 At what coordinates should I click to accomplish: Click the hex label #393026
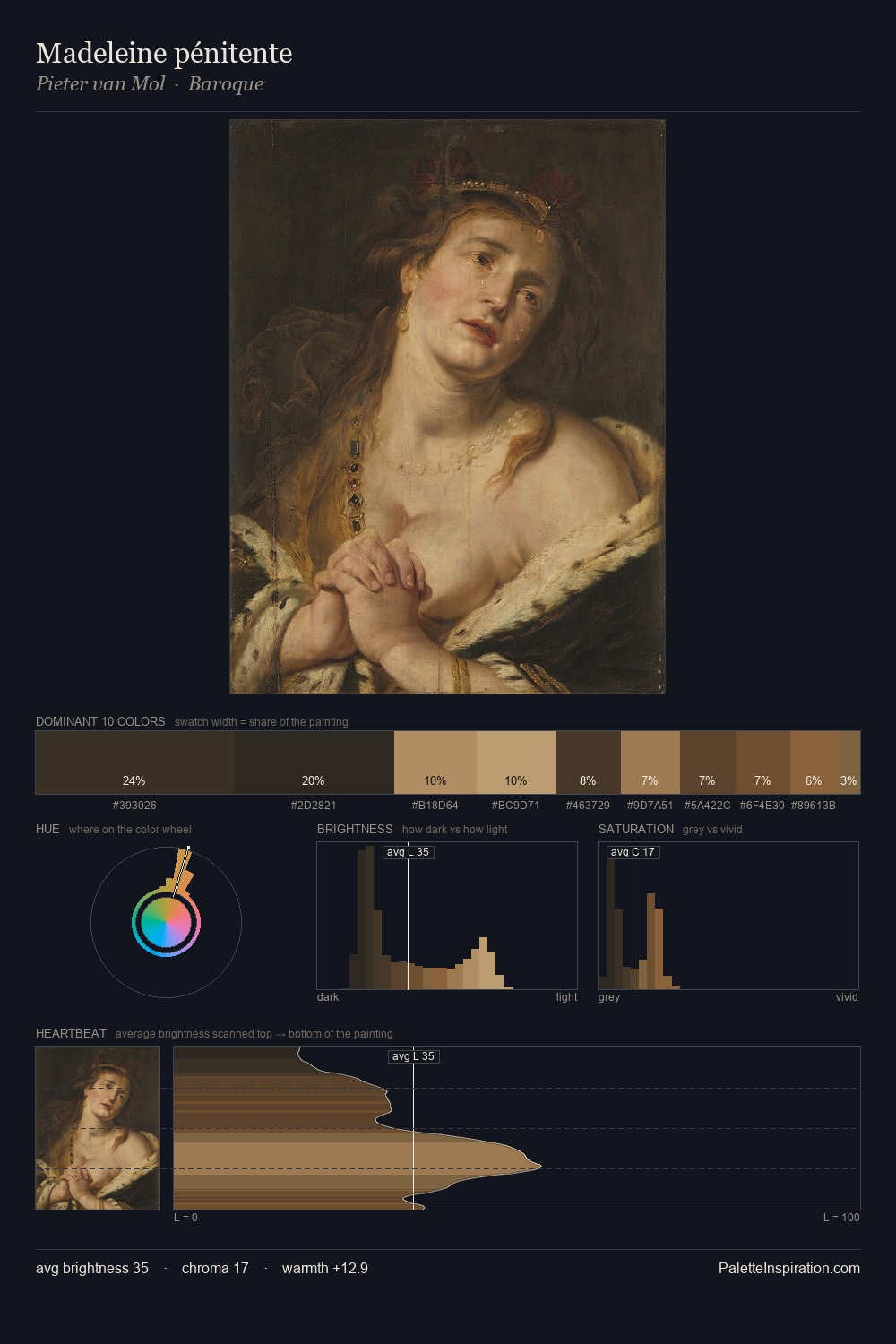pyautogui.click(x=134, y=806)
